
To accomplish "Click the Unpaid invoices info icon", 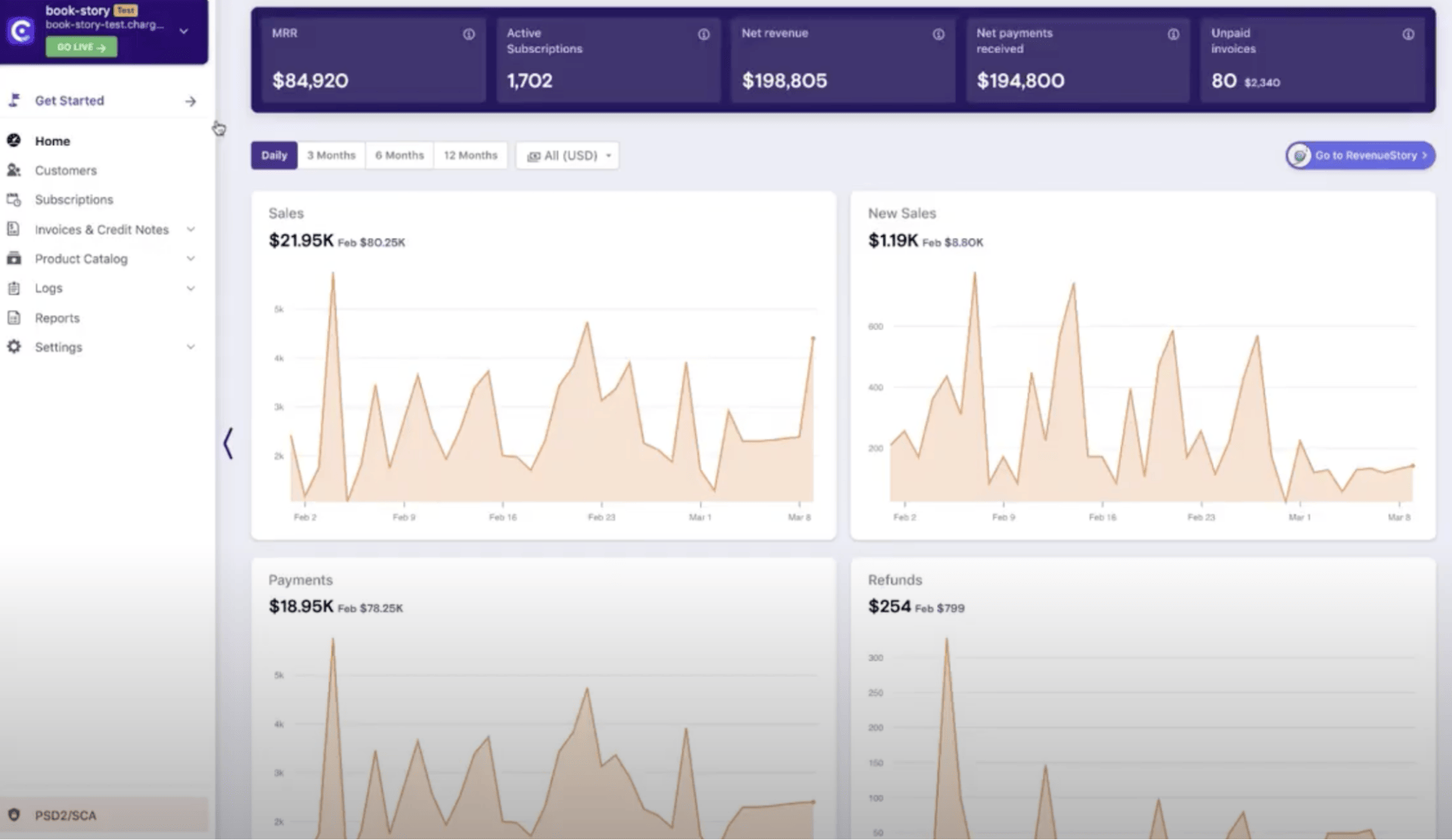I will click(x=1407, y=33).
